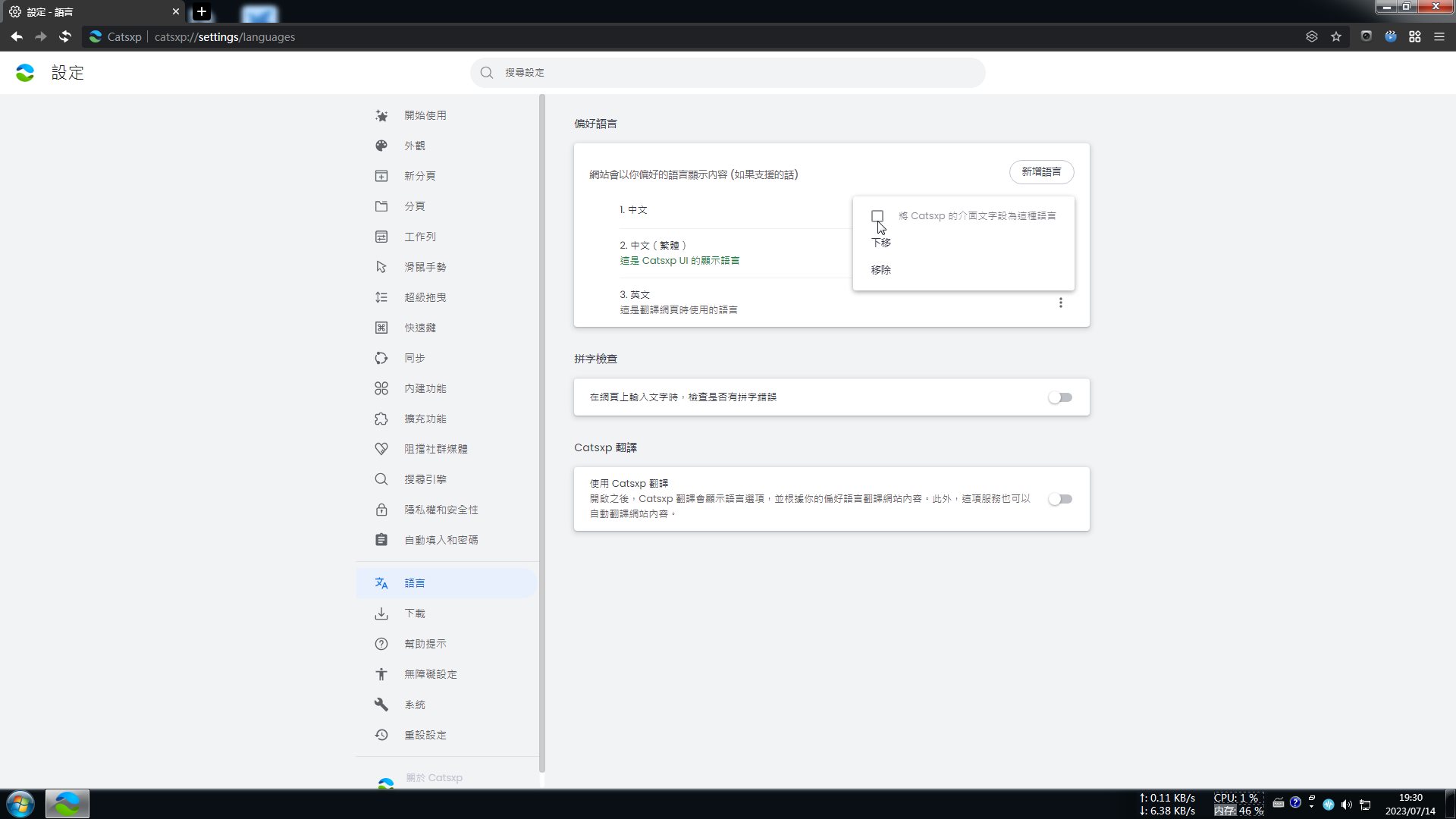Image resolution: width=1456 pixels, height=819 pixels.
Task: Open a new tab with plus button
Action: click(x=201, y=11)
